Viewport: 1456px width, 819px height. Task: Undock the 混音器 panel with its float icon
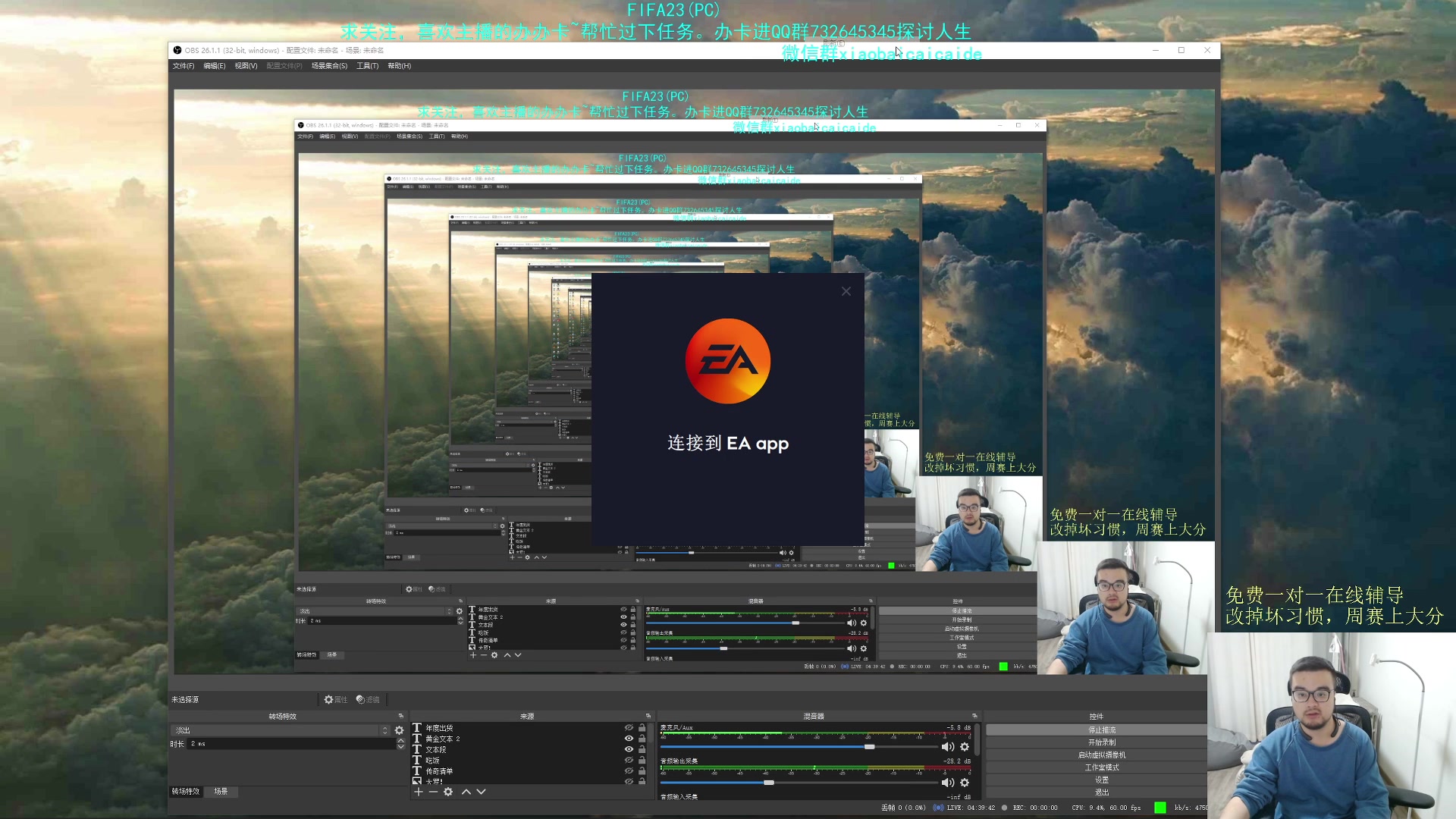(975, 716)
